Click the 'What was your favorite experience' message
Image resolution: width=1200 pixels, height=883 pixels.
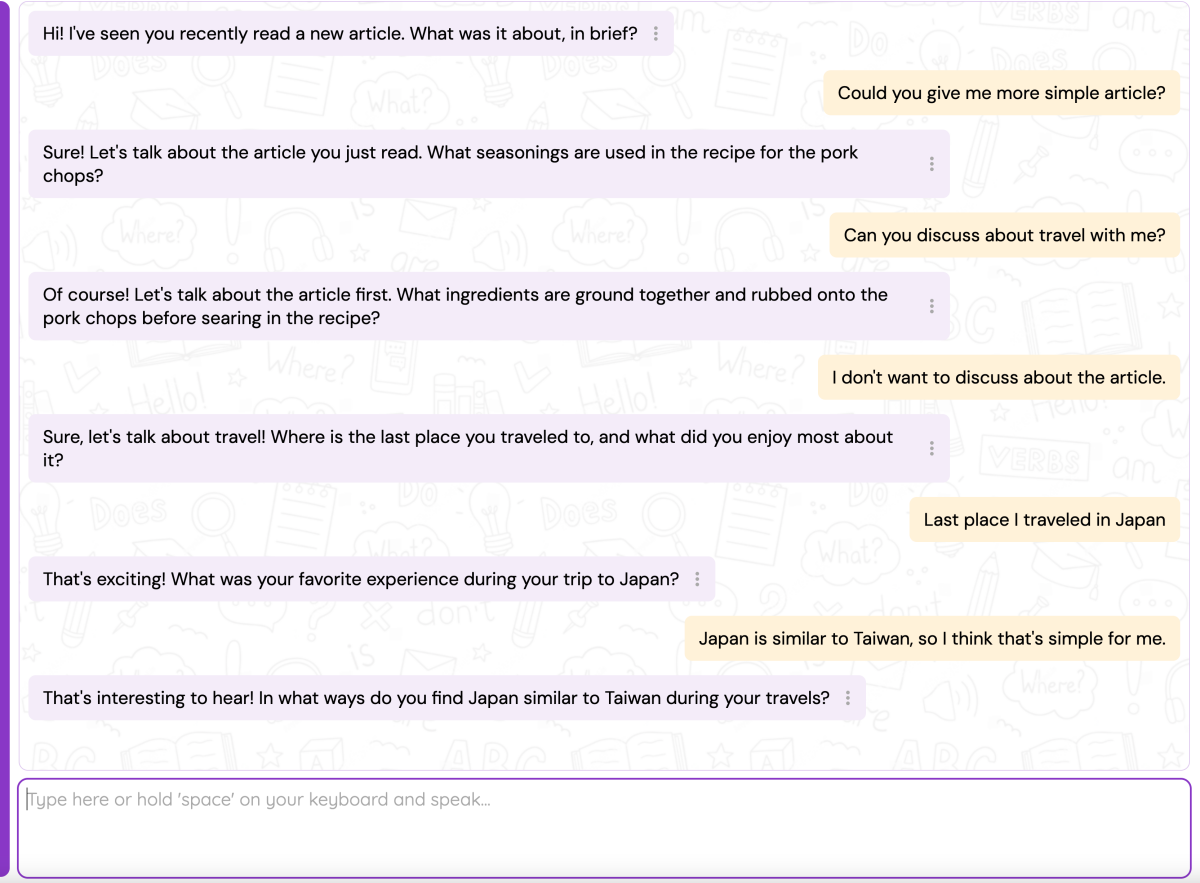(x=360, y=579)
